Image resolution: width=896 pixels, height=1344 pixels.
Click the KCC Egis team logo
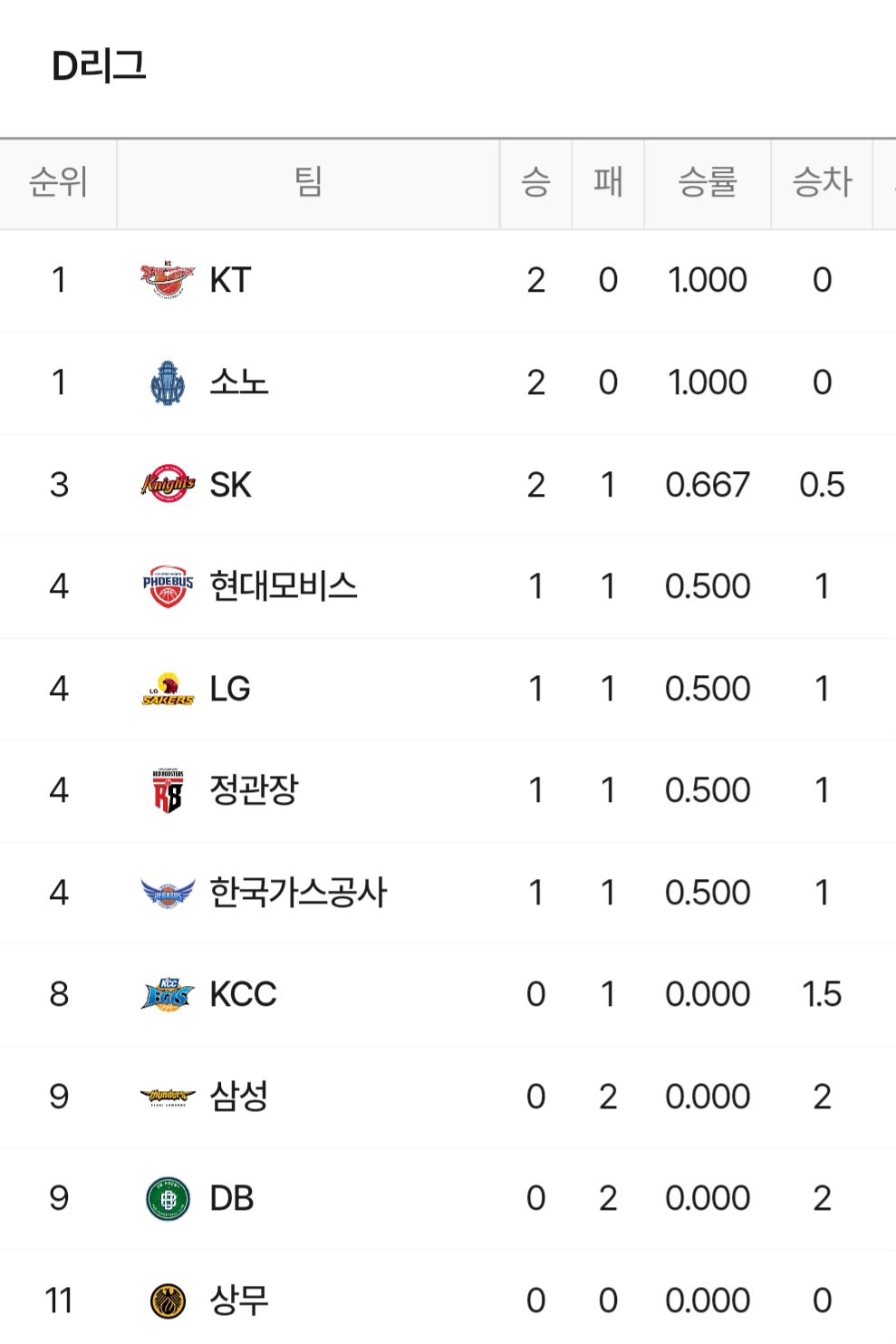tap(168, 994)
